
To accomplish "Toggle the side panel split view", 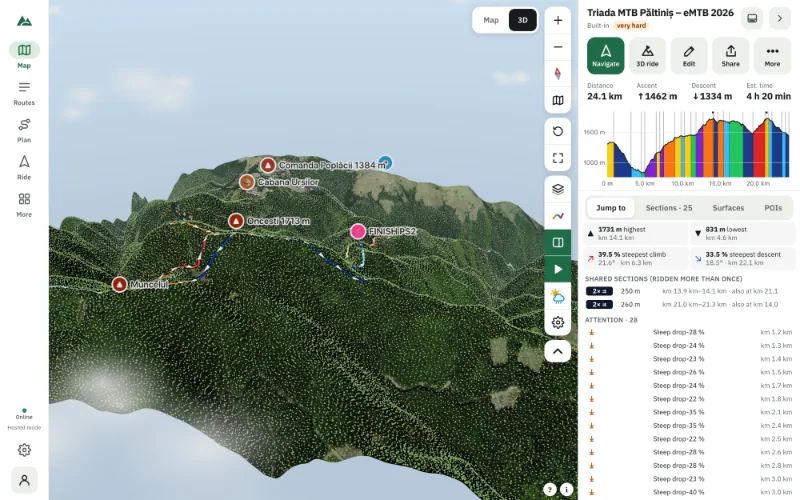I will [558, 242].
